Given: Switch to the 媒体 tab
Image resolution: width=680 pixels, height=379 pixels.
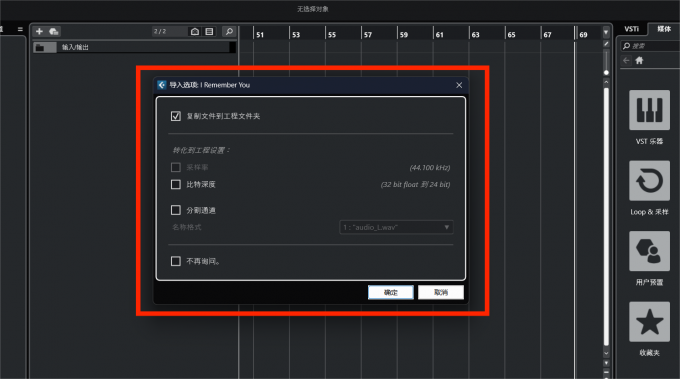Looking at the screenshot, I should tap(664, 29).
